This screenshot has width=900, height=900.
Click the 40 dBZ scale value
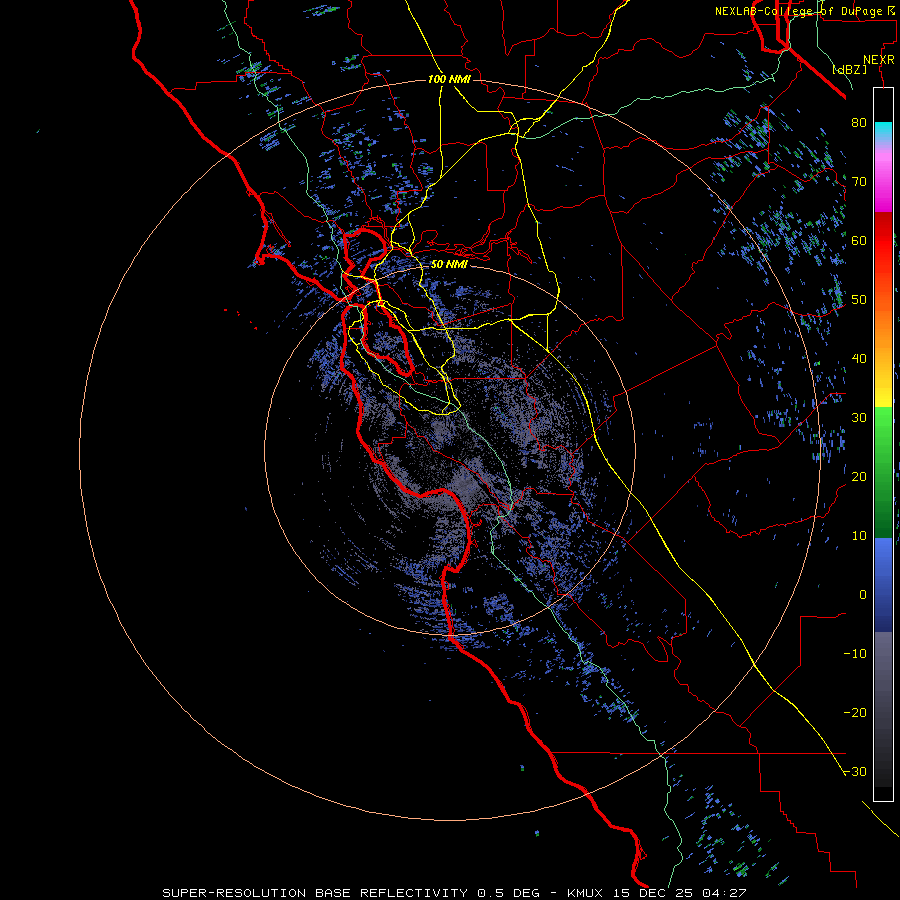(x=859, y=358)
